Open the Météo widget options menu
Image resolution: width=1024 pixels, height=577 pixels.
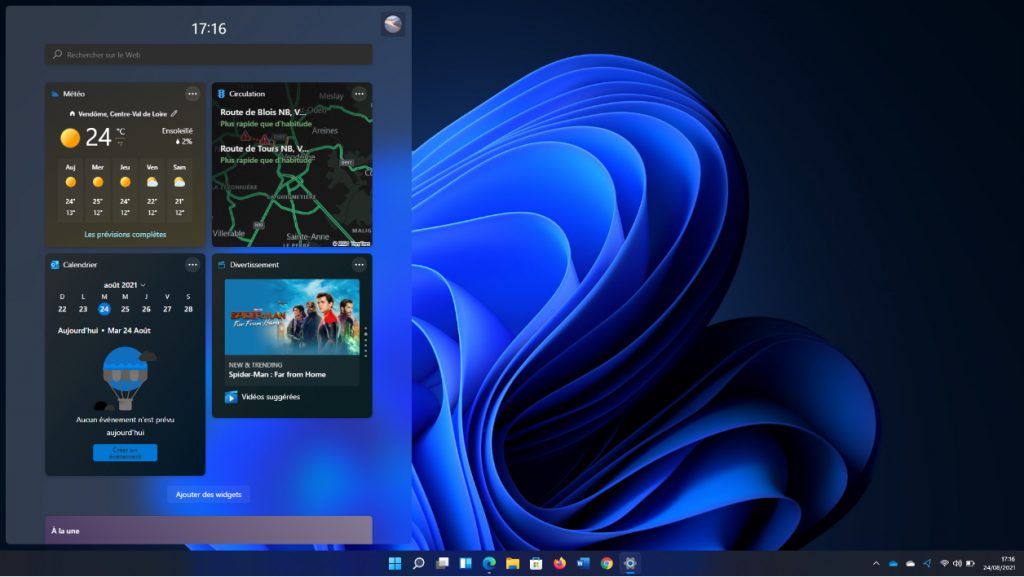(192, 94)
